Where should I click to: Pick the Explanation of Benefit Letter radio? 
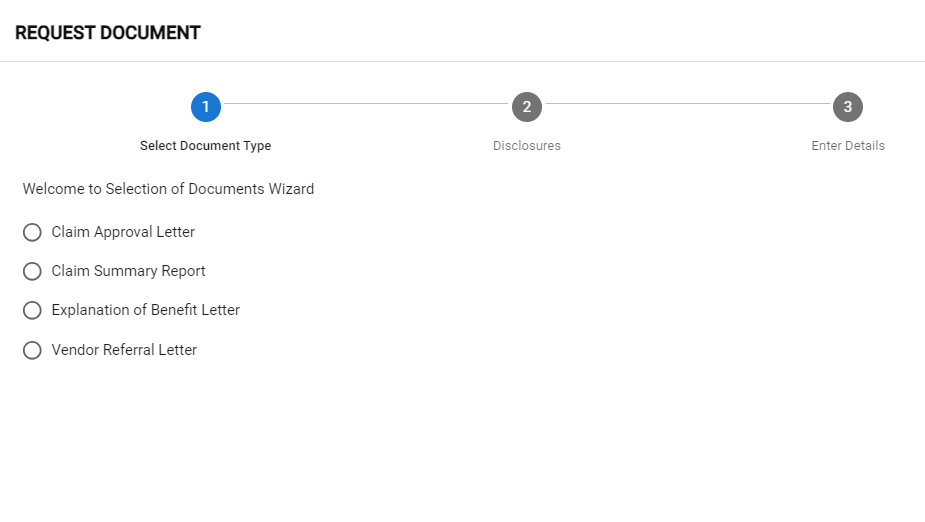[32, 310]
